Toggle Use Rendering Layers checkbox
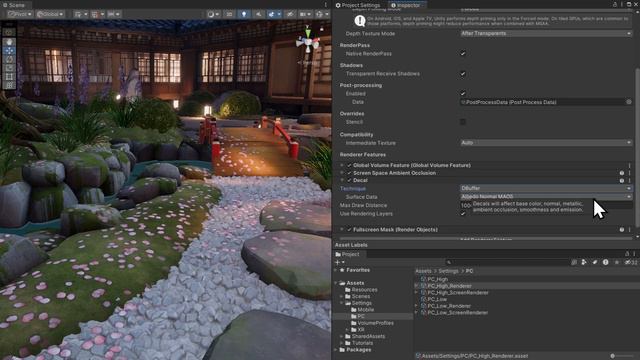 tap(463, 214)
